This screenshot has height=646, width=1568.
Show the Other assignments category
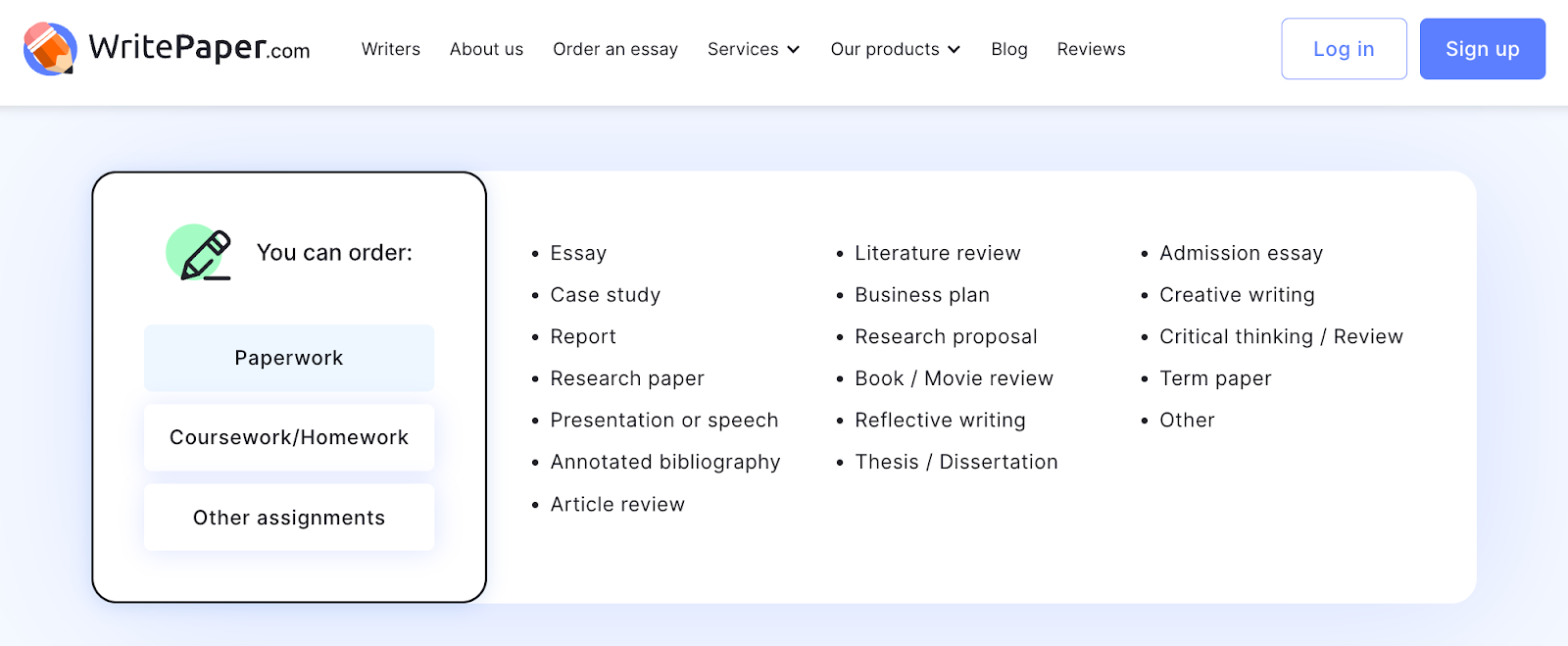[289, 518]
